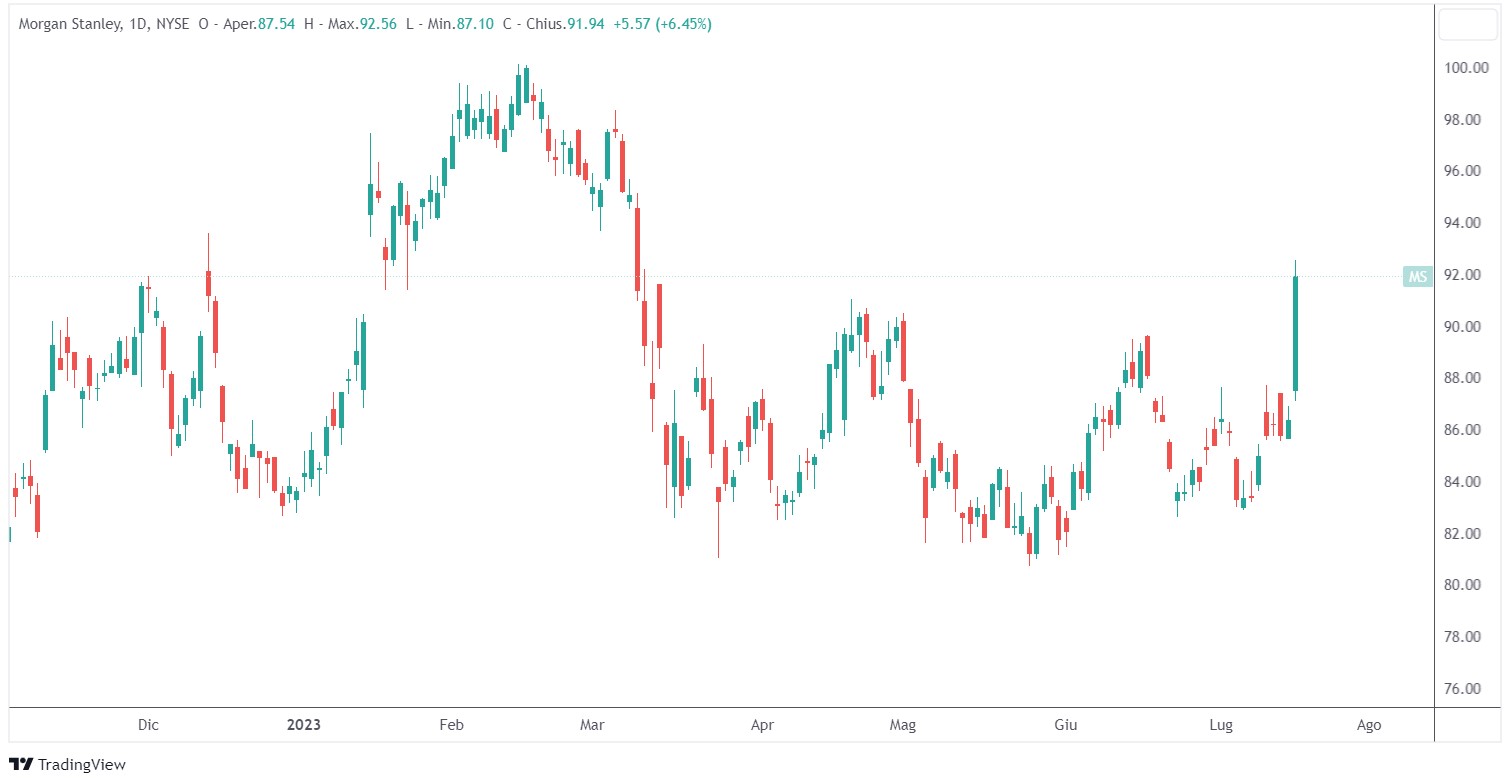This screenshot has height=778, width=1507.
Task: Click the Mar label on time axis
Action: [x=592, y=724]
